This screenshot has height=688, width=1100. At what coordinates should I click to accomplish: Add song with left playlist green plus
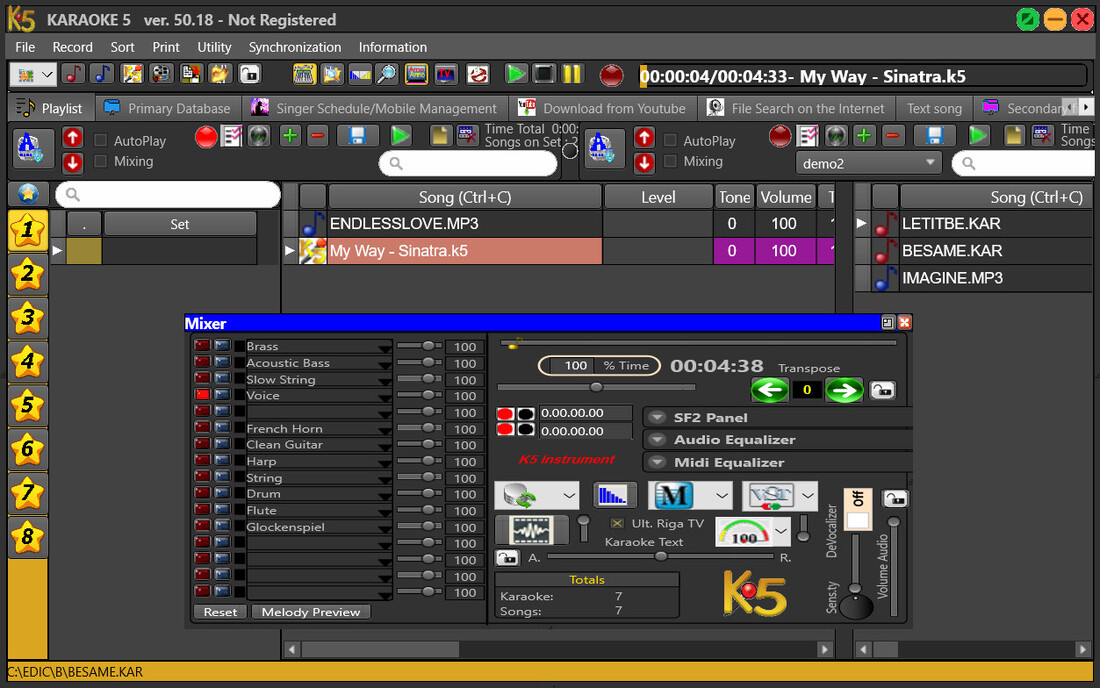tap(290, 136)
